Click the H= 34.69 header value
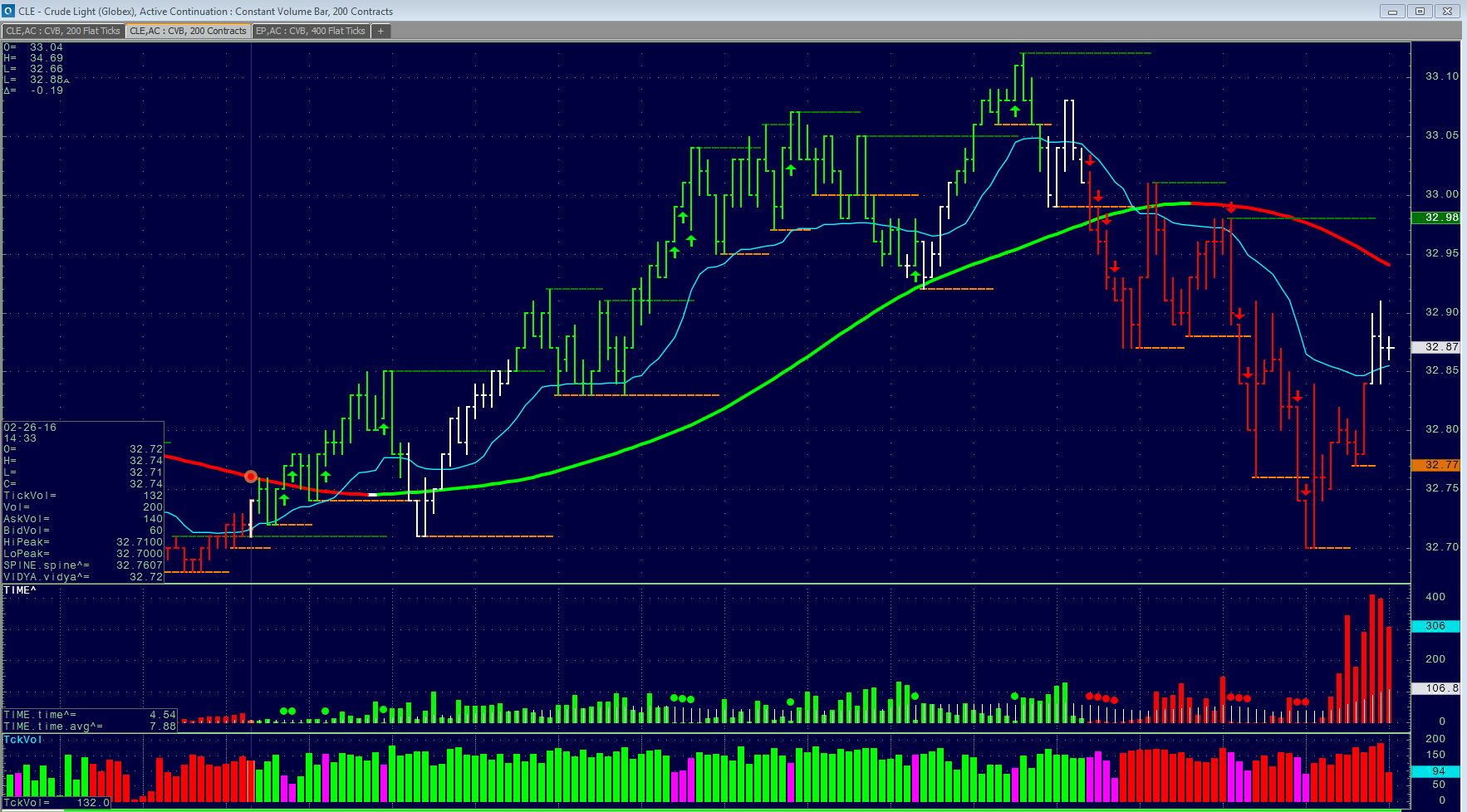 (x=33, y=58)
